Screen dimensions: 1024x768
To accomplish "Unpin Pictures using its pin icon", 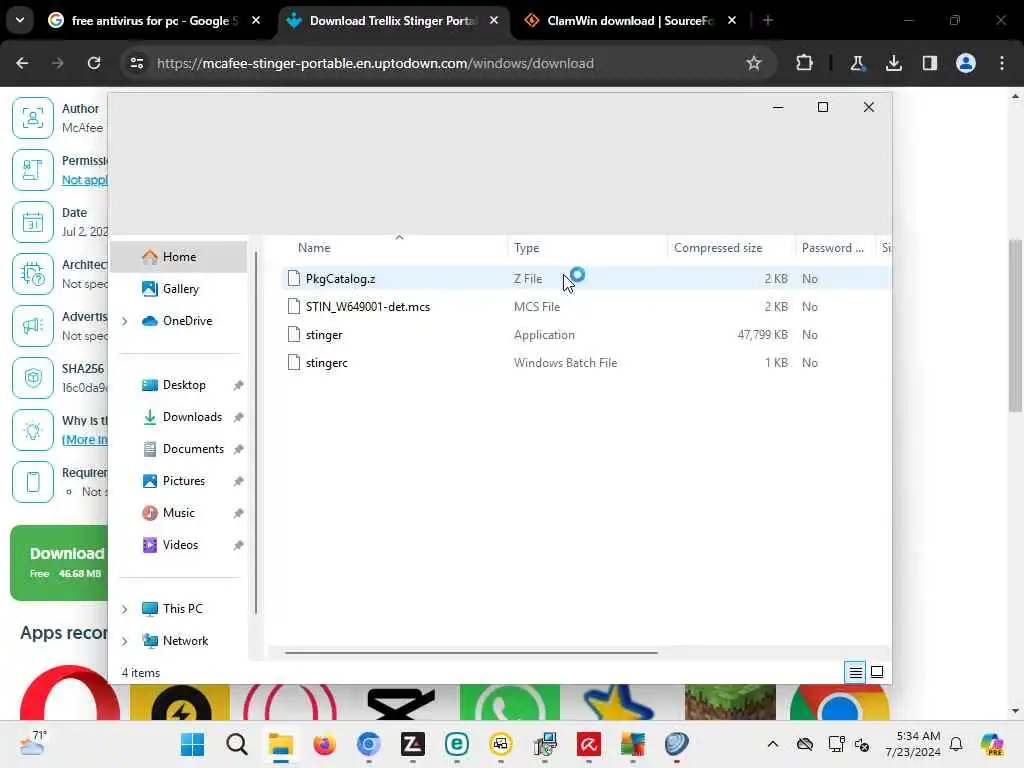I will coord(238,481).
